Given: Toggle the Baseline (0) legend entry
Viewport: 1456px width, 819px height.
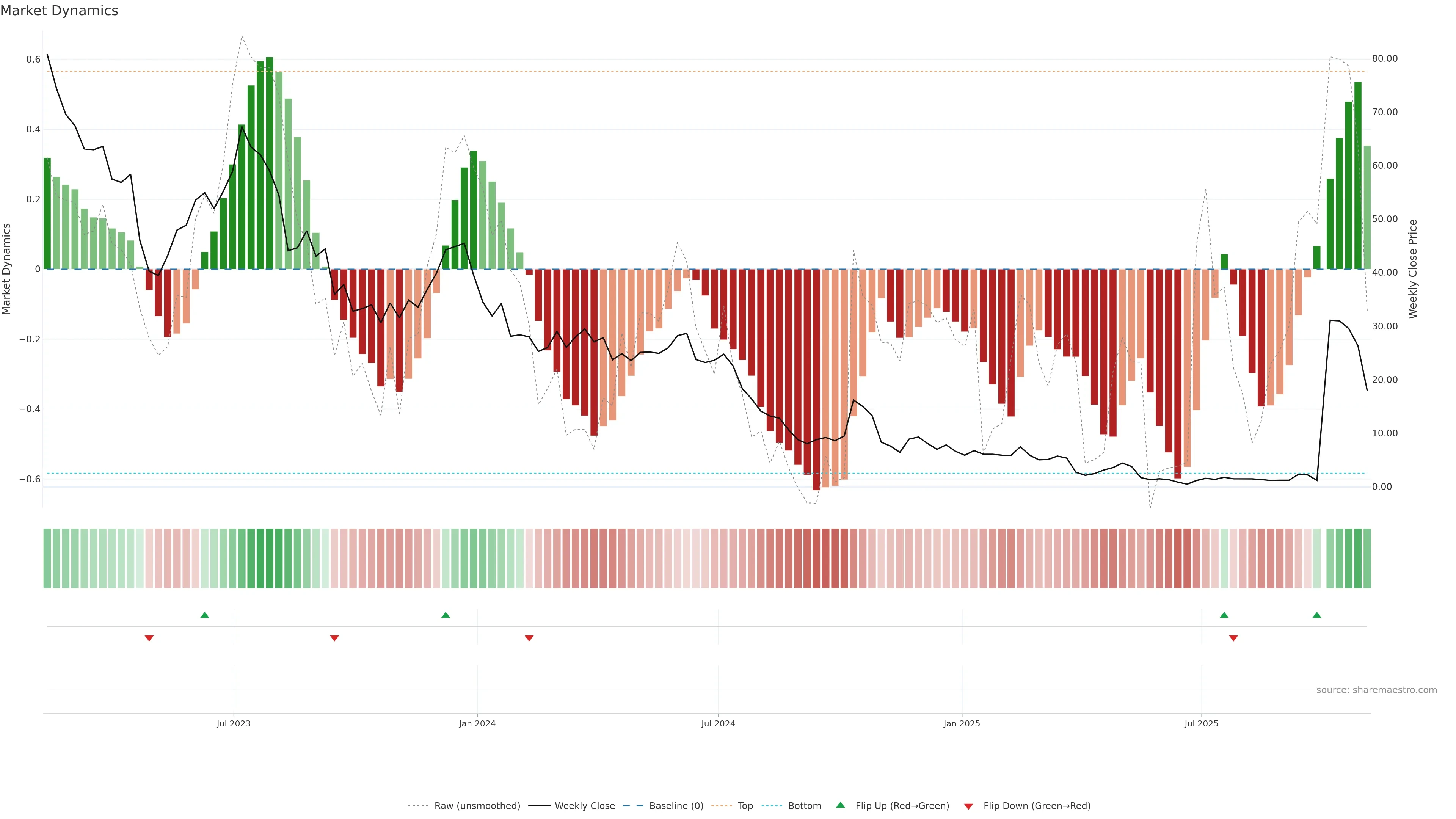Looking at the screenshot, I should point(676,805).
